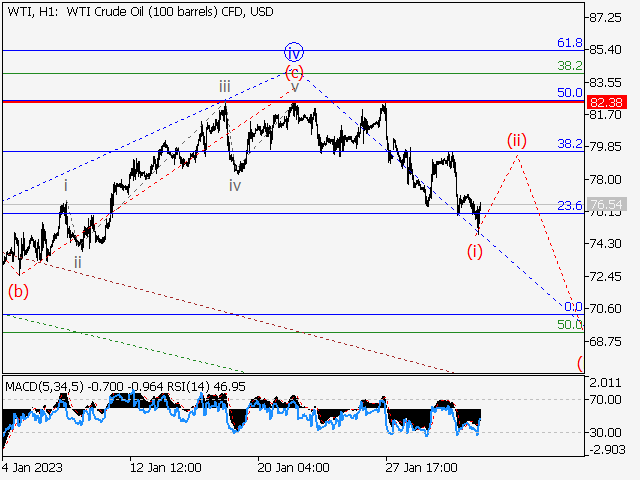Screen dimensions: 640x480
Task: Click the 83.55 price axis label
Action: [x=606, y=82]
